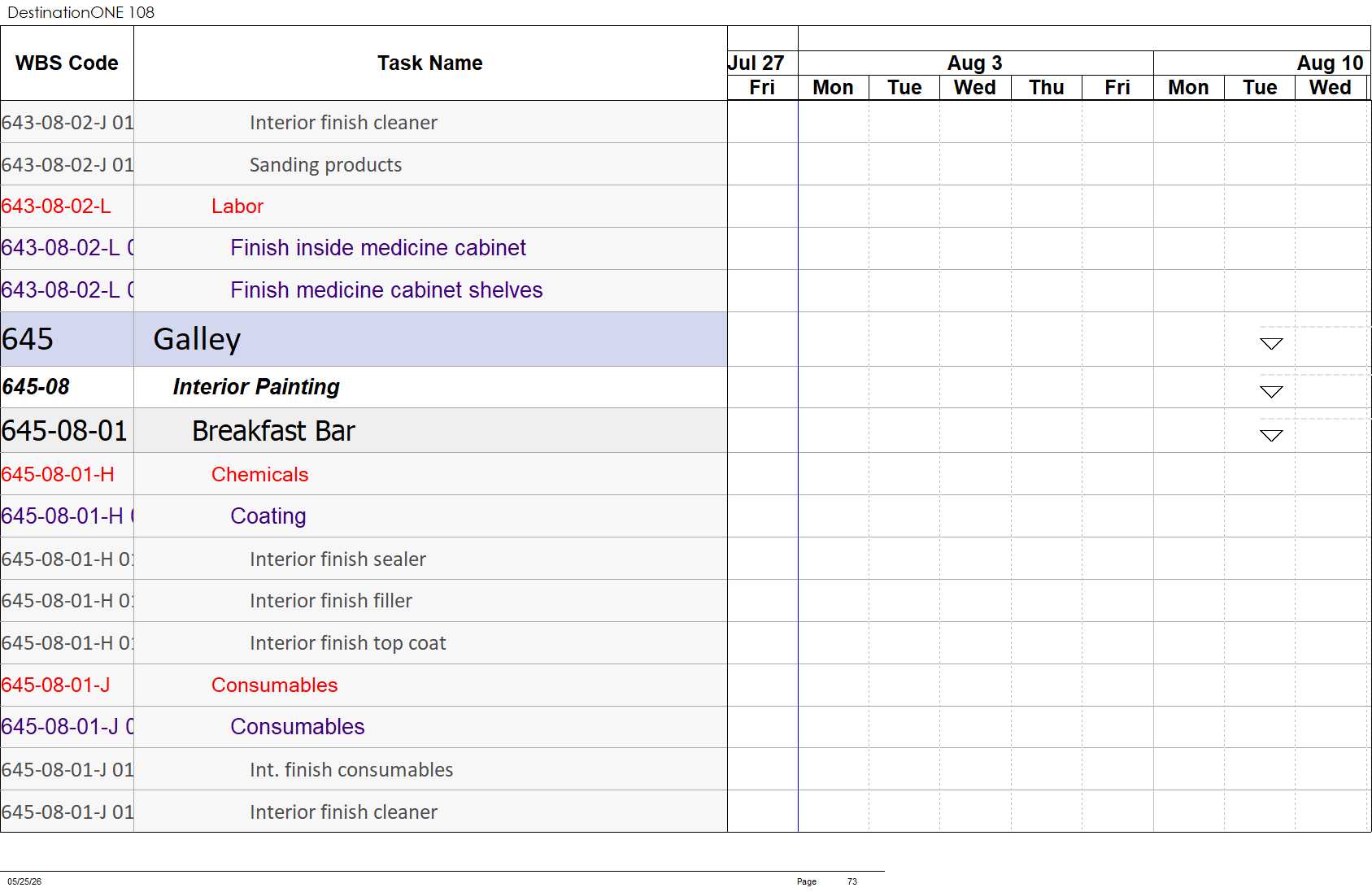The image size is (1372, 892).
Task: Click WBS code 645-08-01
Action: (64, 430)
